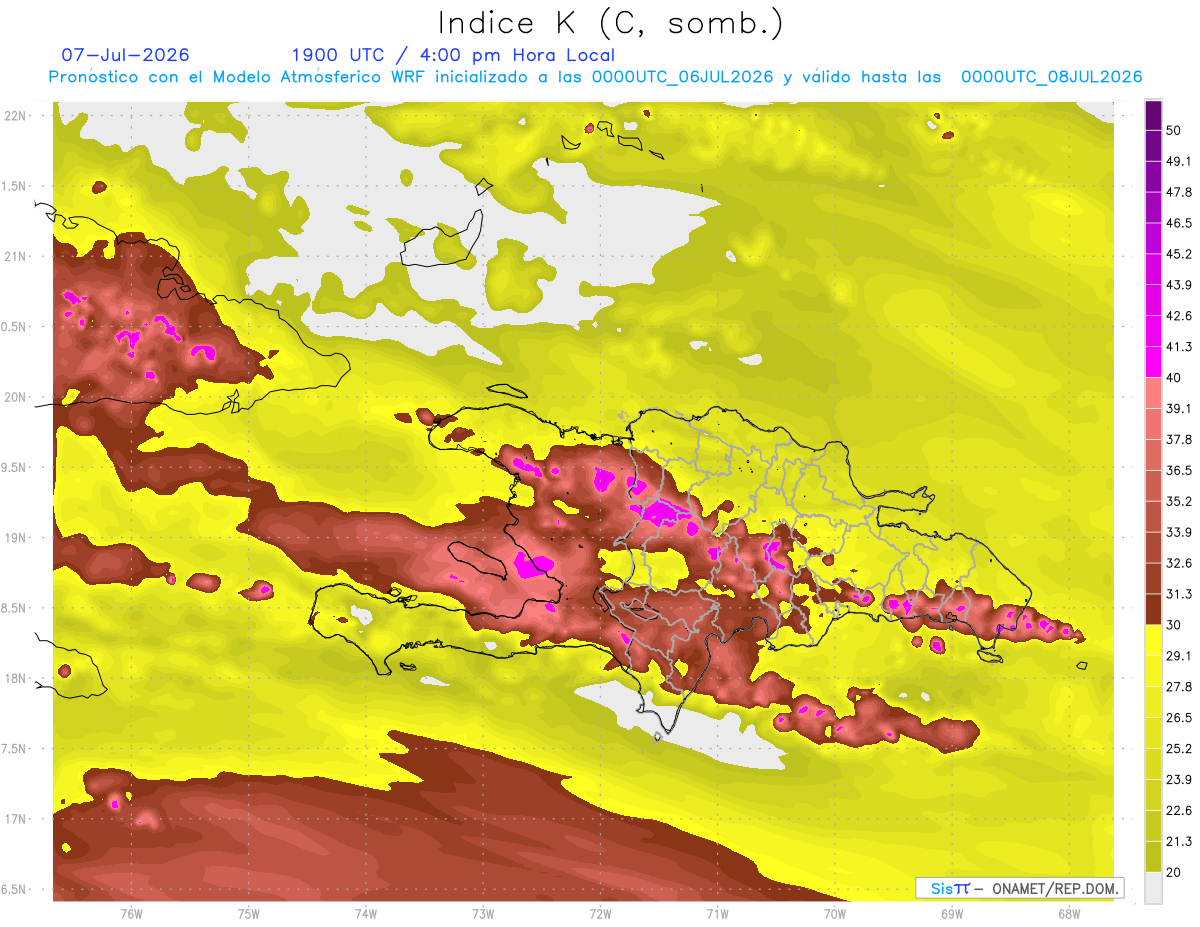
Task: Click the 70W longitude axis label
Action: point(835,913)
